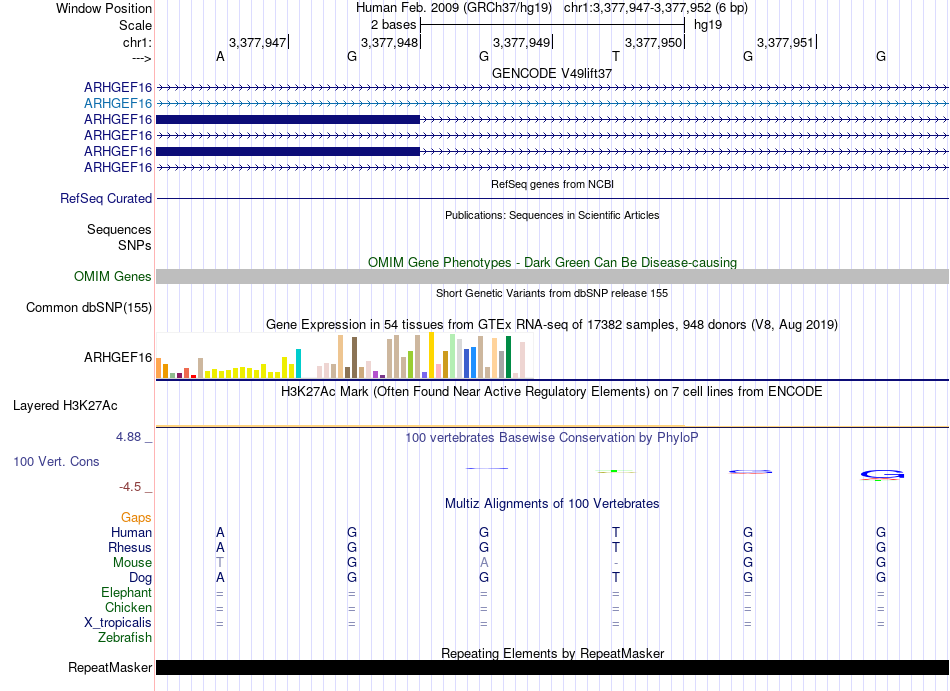Open Short Genetic Variants from dbSNP title
Viewport: 950px width, 691px height.
(552, 293)
